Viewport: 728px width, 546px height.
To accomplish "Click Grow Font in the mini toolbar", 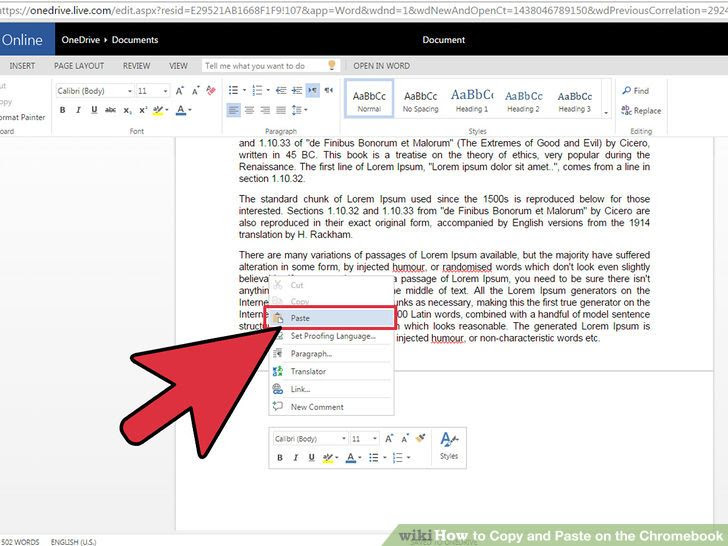I will click(x=389, y=438).
